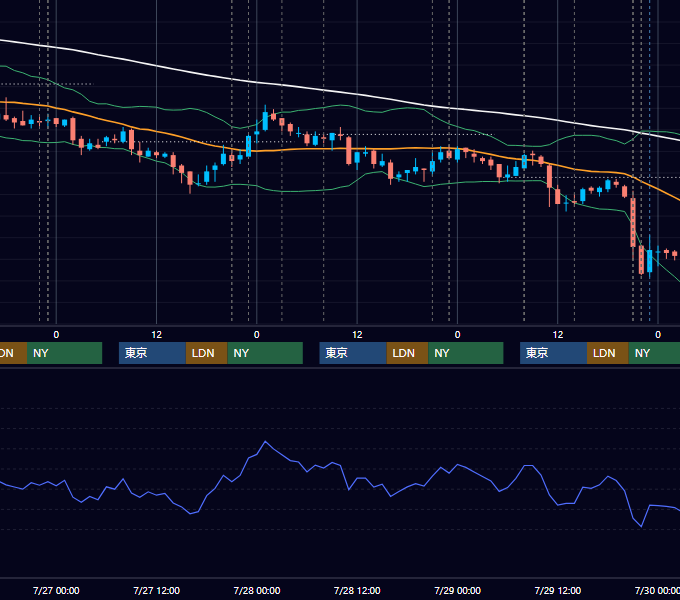Click the hour label 12 above 7/29 12:00
The image size is (680, 600).
pos(558,335)
